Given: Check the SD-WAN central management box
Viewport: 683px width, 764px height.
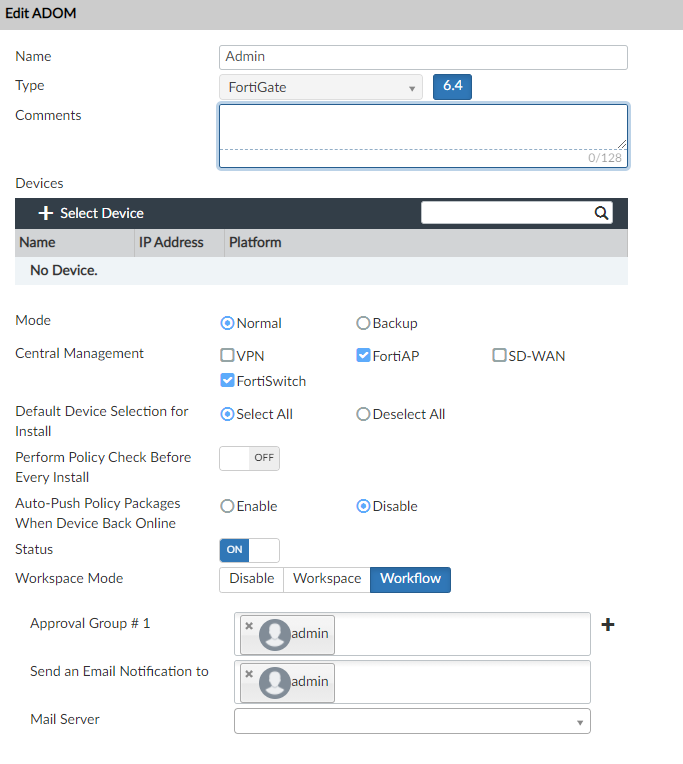Looking at the screenshot, I should [x=499, y=355].
